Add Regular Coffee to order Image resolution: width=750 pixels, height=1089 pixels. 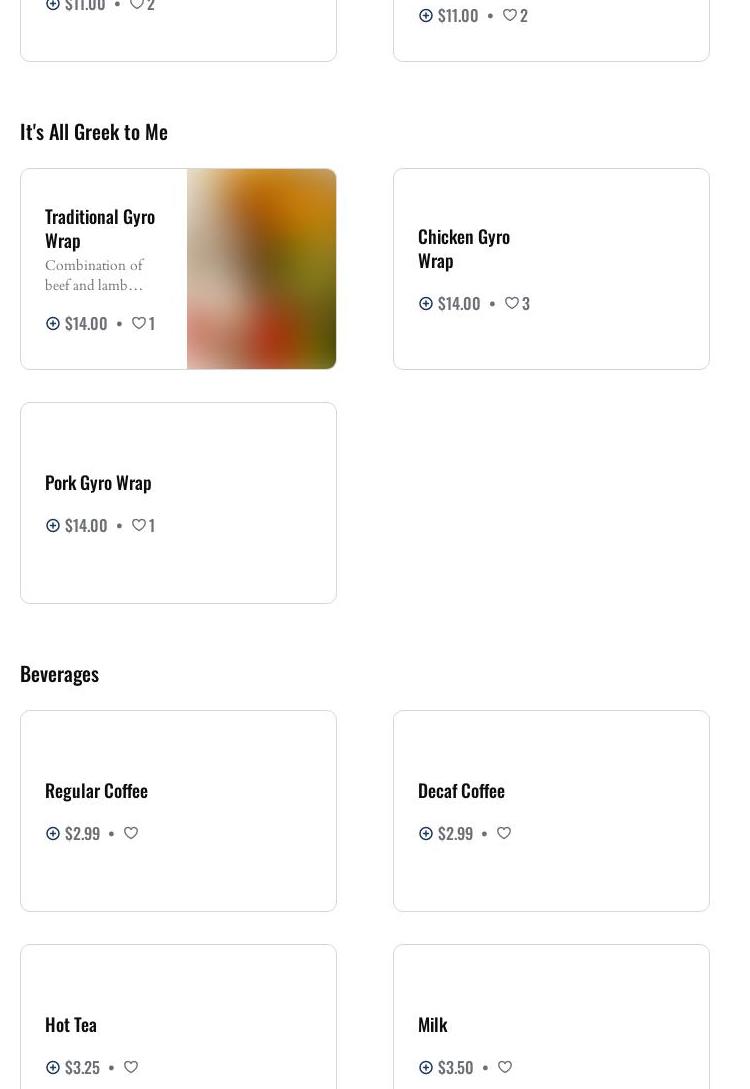[x=53, y=833]
